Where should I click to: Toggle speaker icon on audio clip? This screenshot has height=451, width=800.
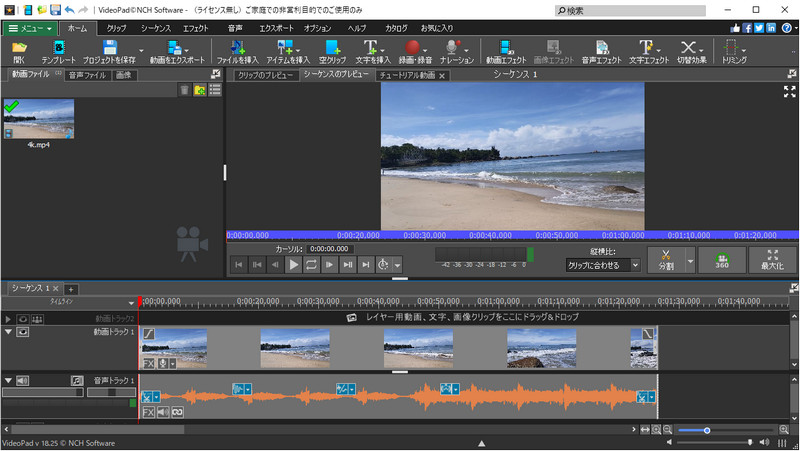coord(163,412)
